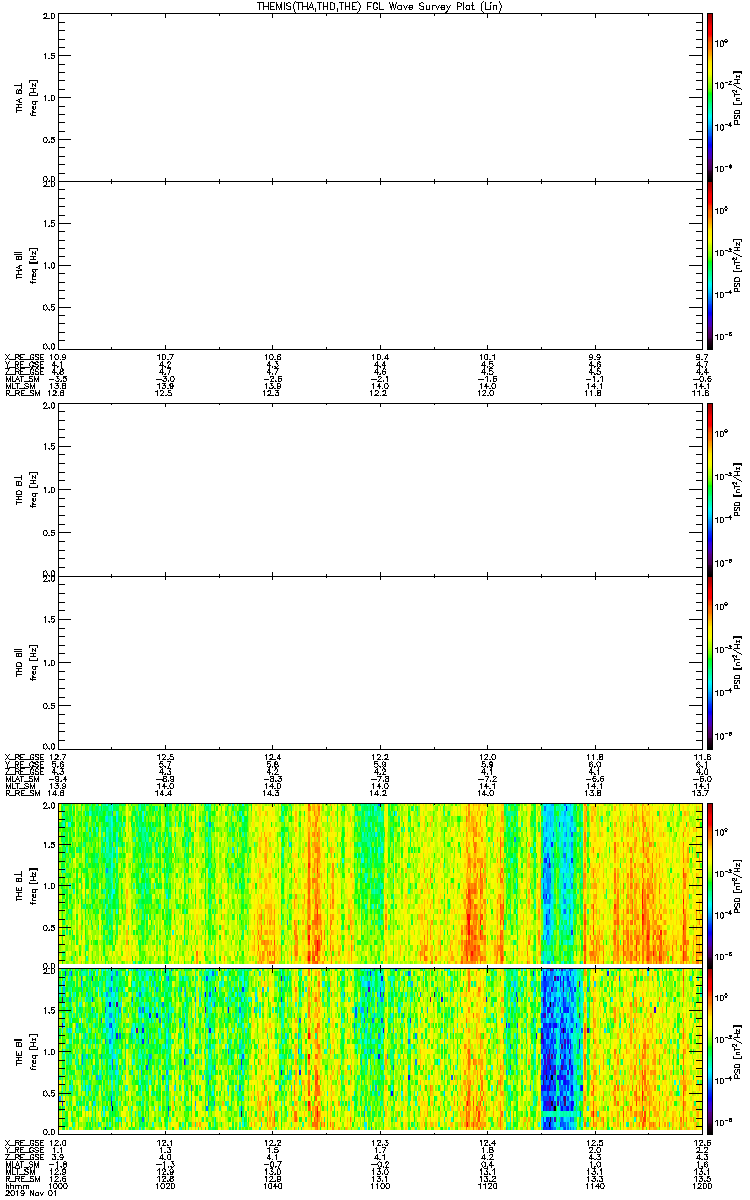Screen dimensions: 750x1200
Task: Click the 1200 time tick label
Action: 701,1186
